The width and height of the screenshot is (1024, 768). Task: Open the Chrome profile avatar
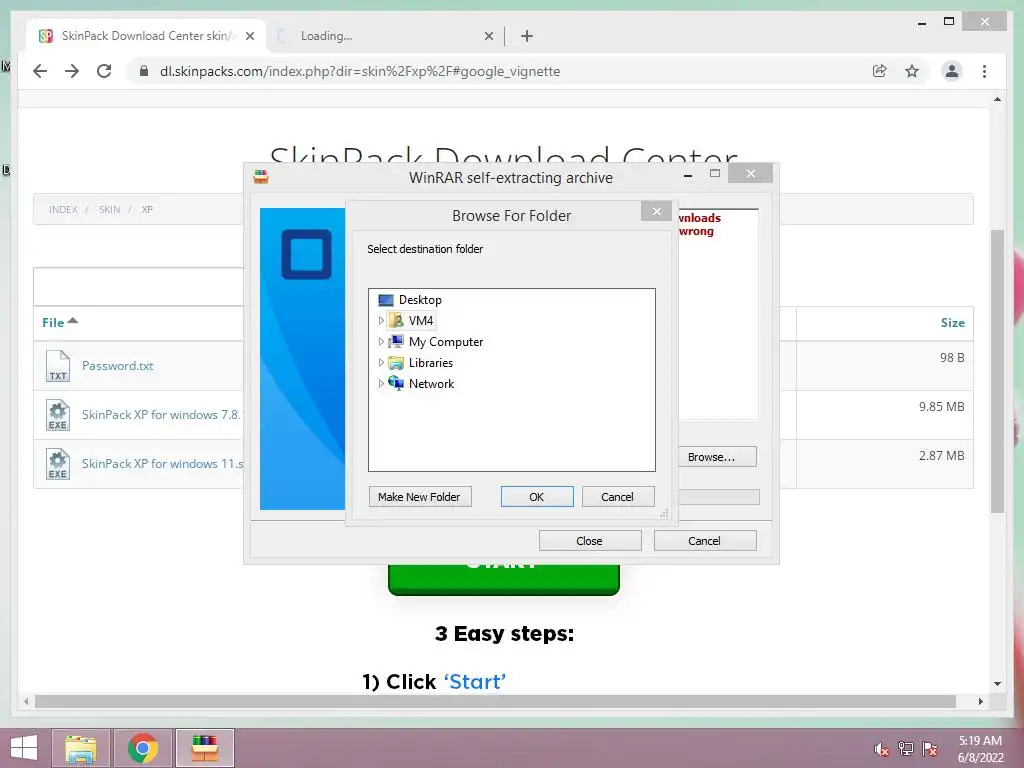pos(952,71)
